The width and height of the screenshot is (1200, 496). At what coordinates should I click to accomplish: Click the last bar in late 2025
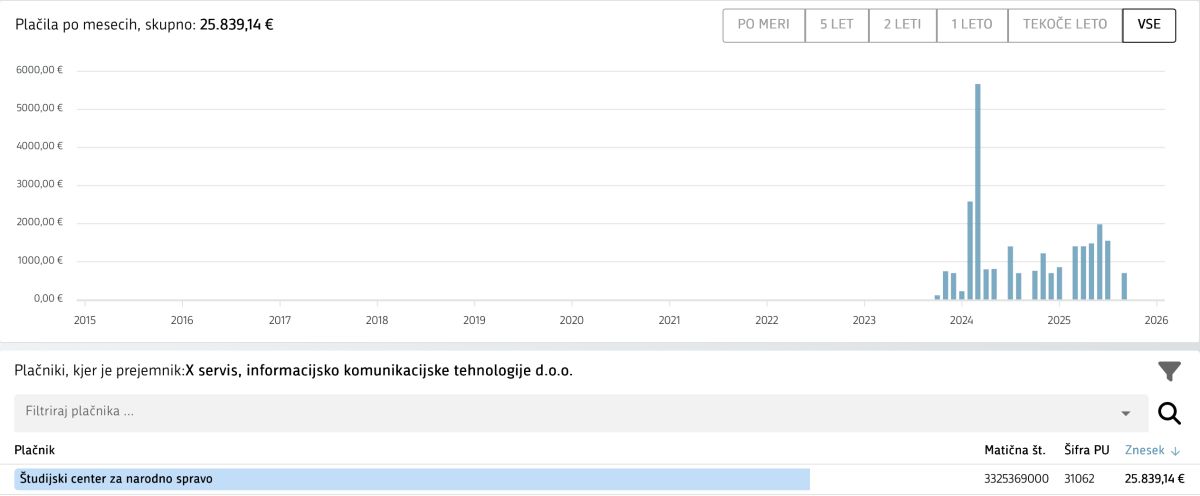pos(1124,286)
